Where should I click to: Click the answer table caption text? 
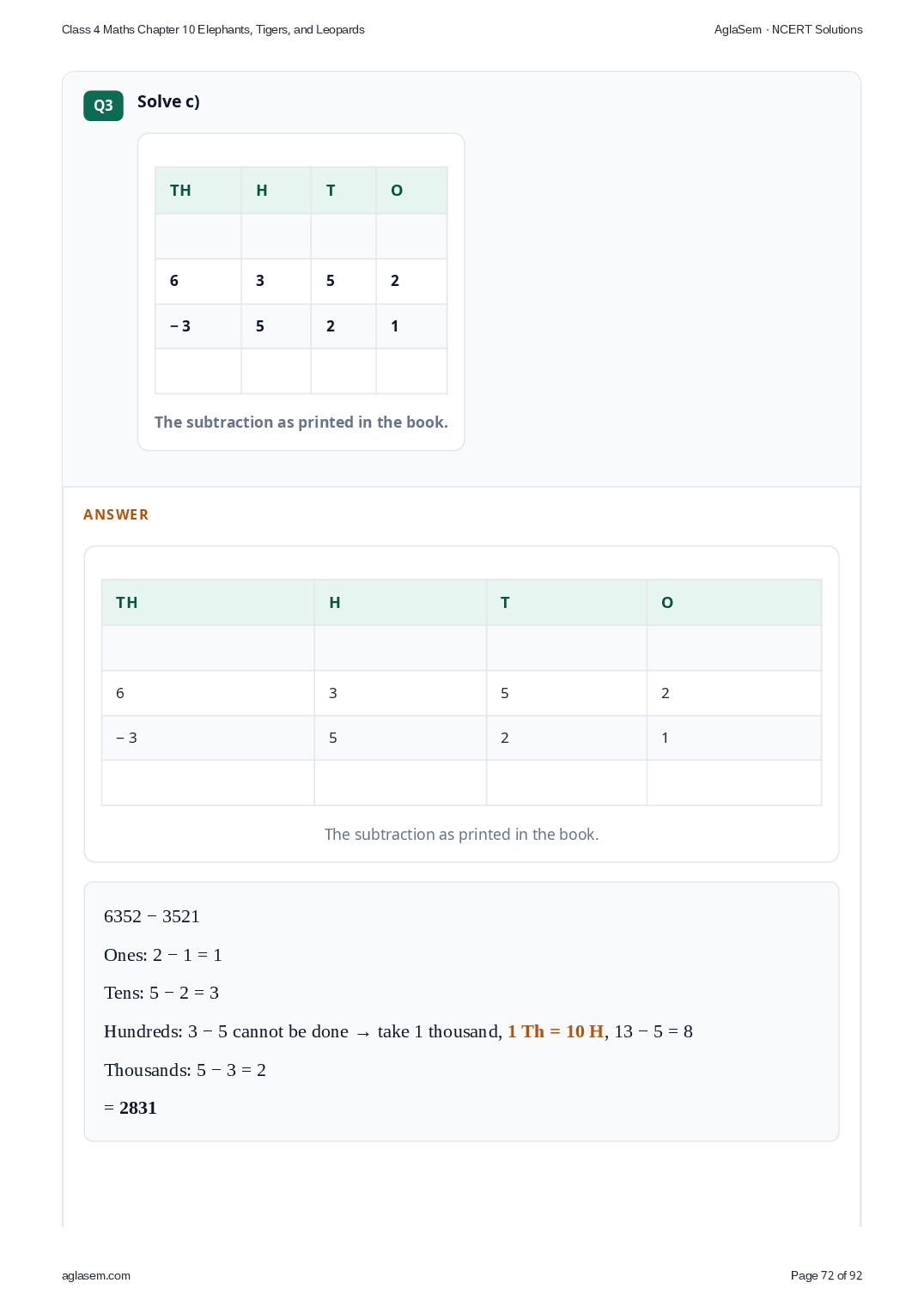(x=462, y=835)
